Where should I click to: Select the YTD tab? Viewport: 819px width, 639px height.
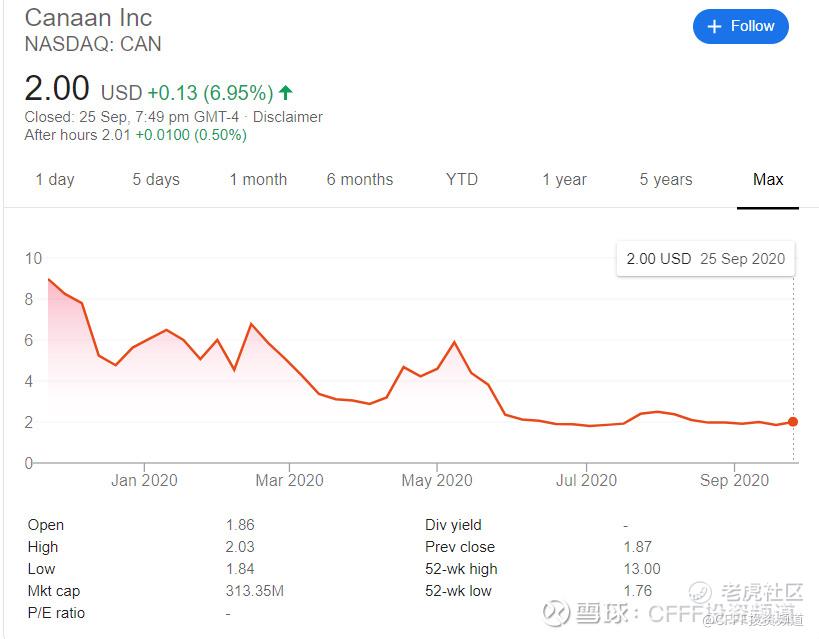462,179
